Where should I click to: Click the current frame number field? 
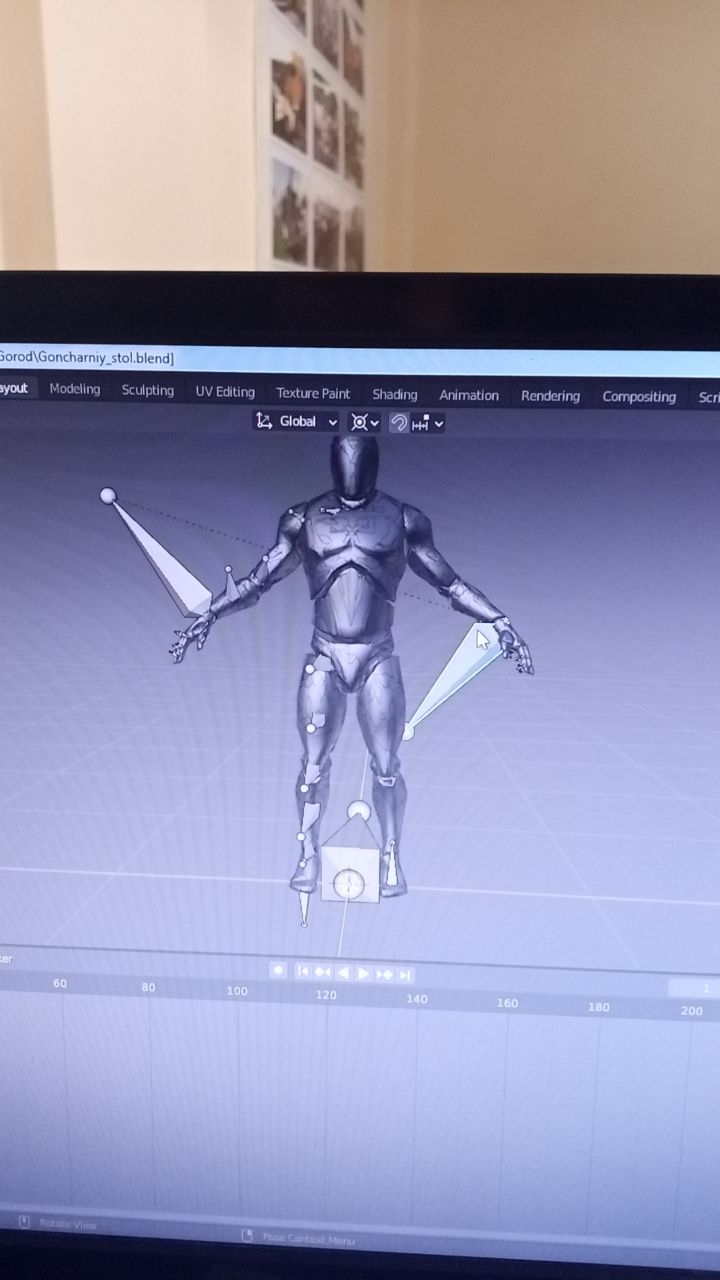point(694,988)
